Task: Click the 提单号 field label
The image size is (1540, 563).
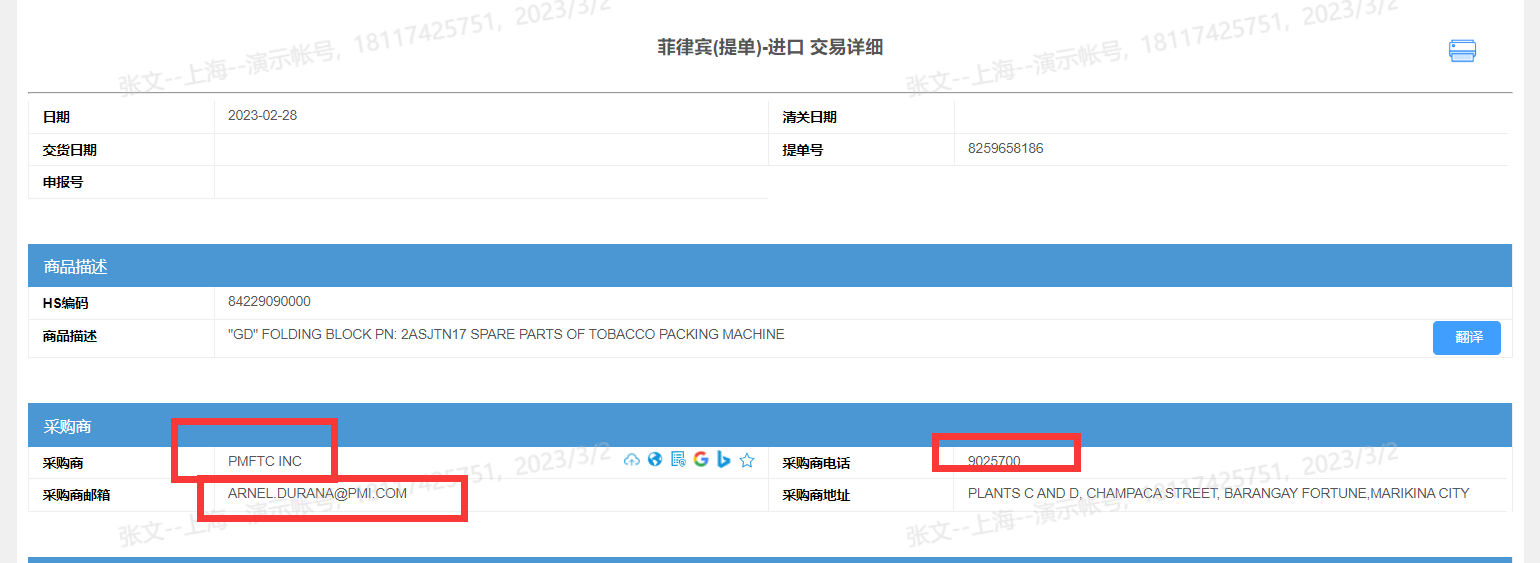Action: click(x=802, y=151)
